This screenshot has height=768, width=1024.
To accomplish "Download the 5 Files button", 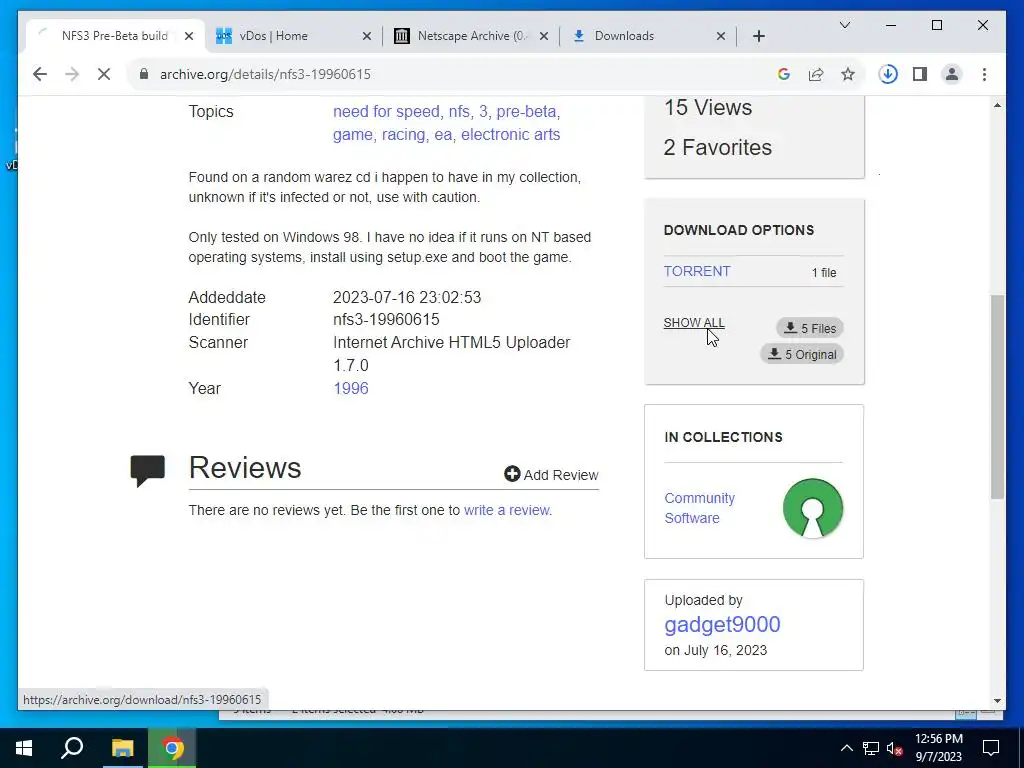I will [x=810, y=328].
